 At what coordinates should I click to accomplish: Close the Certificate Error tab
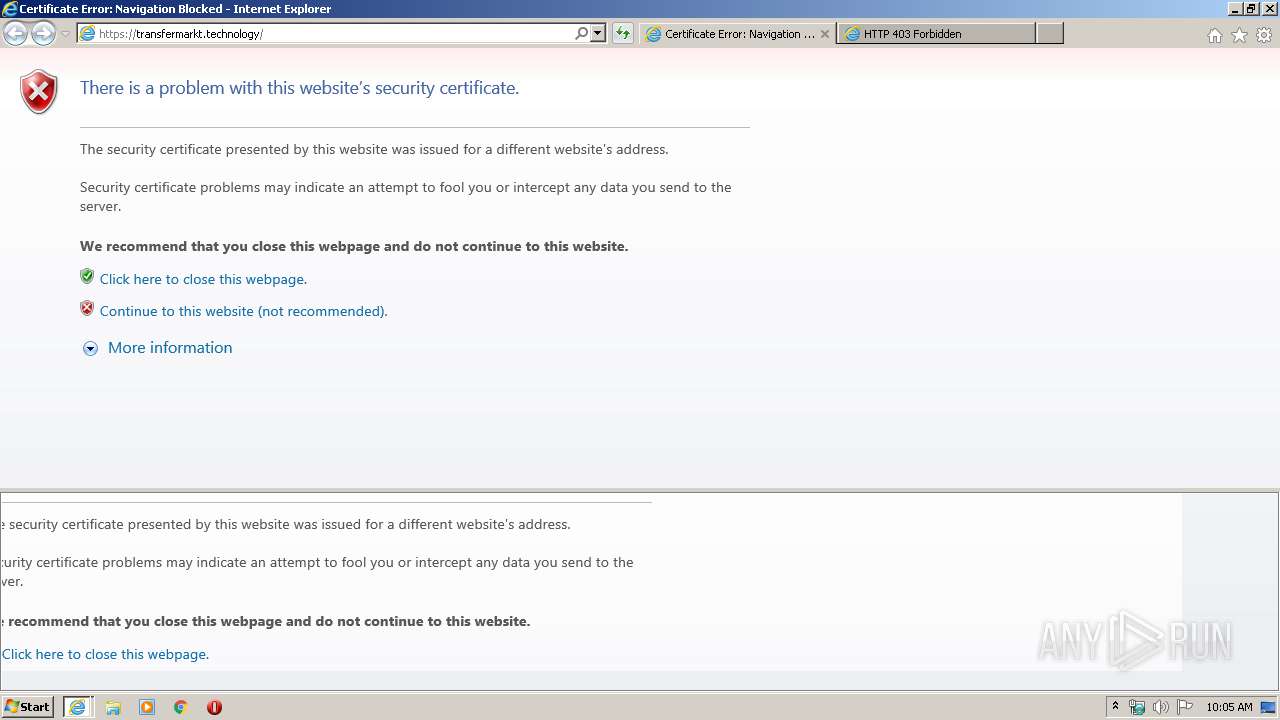coord(825,33)
